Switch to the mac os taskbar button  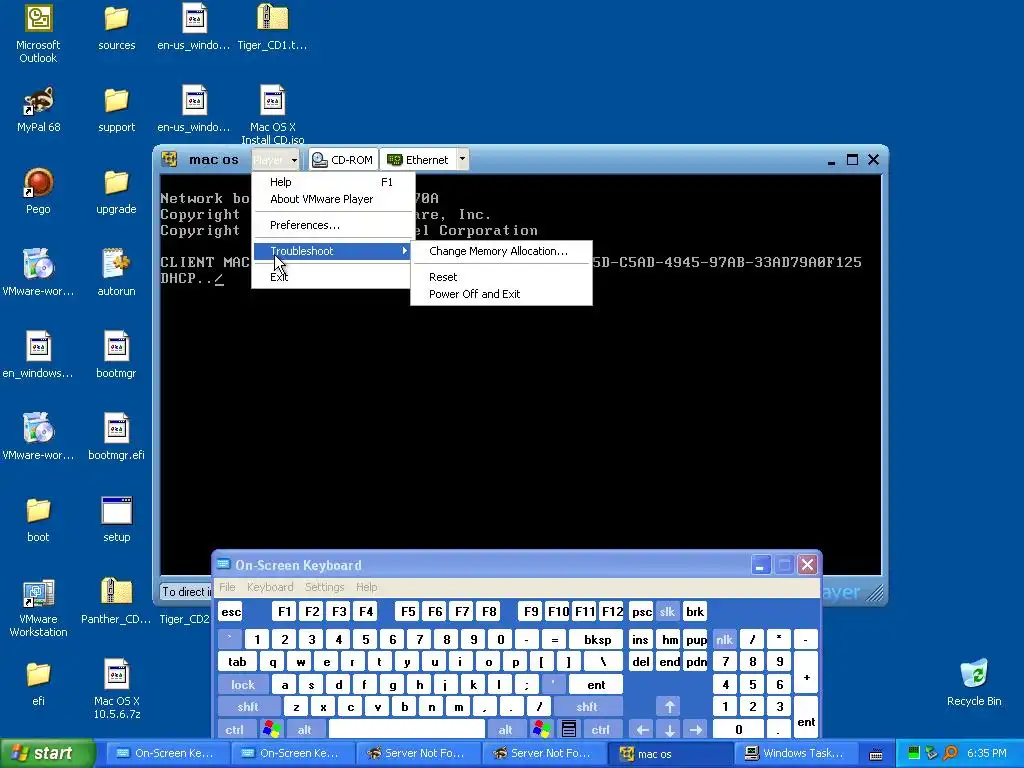(x=670, y=754)
